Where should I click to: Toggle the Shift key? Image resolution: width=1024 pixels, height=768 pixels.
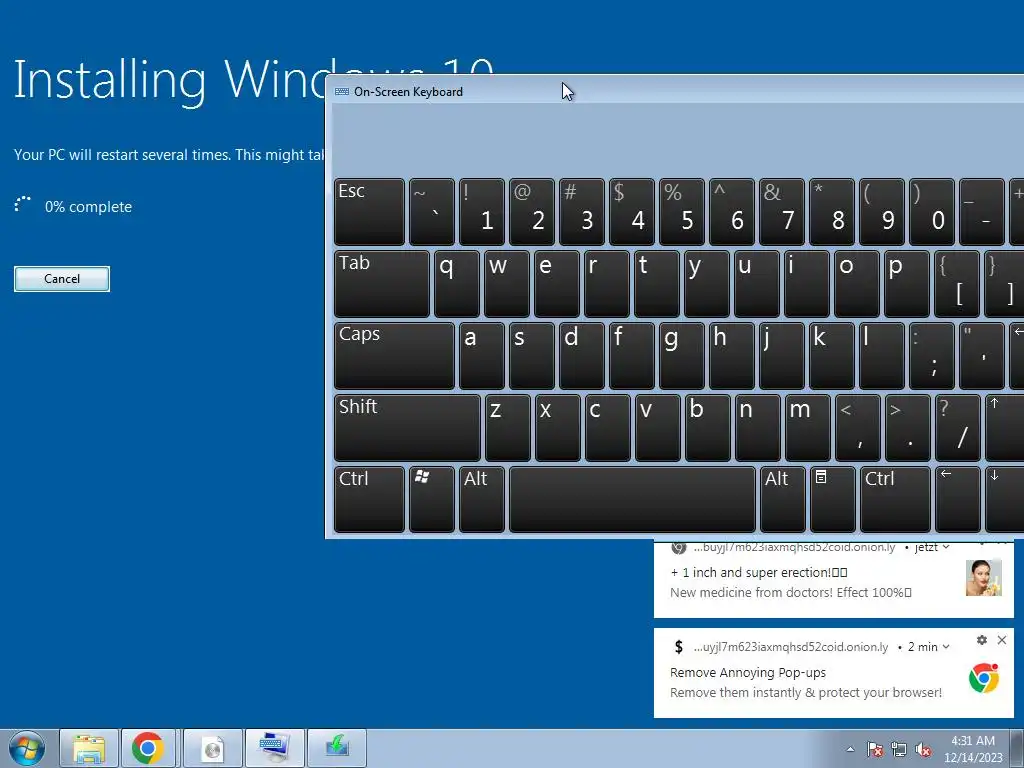tap(408, 428)
